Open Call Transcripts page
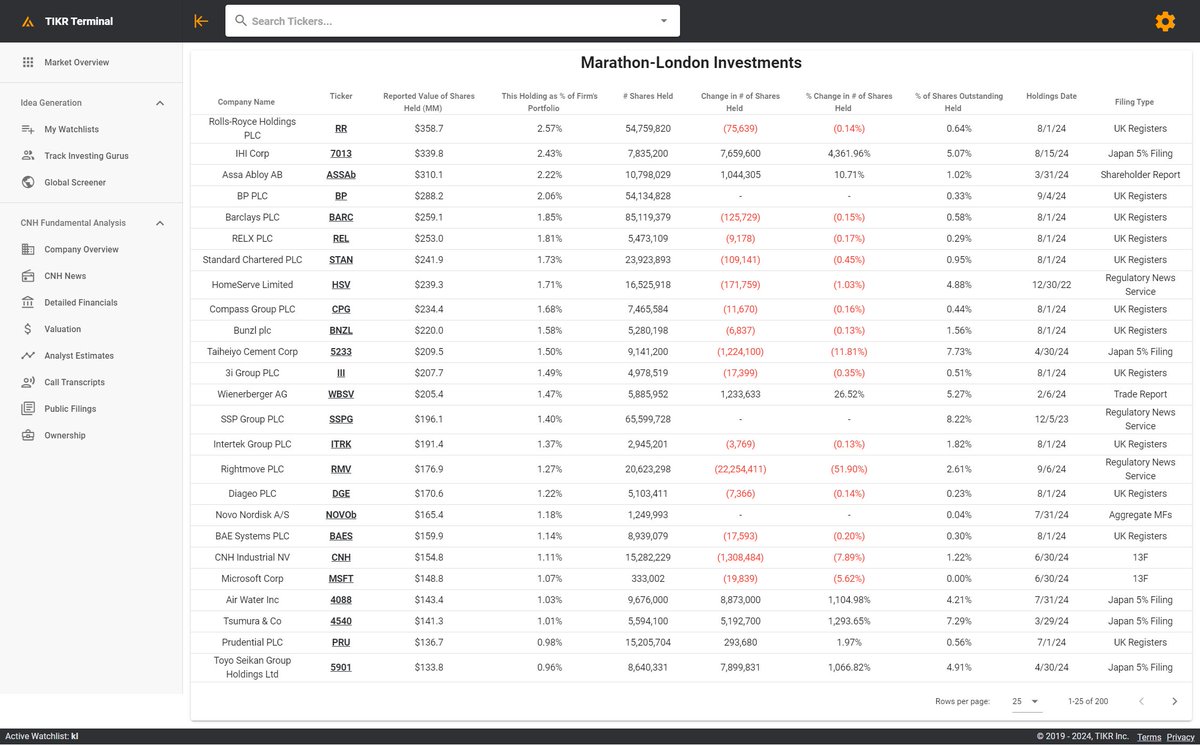Screen dimensions: 1200x745 tap(74, 382)
